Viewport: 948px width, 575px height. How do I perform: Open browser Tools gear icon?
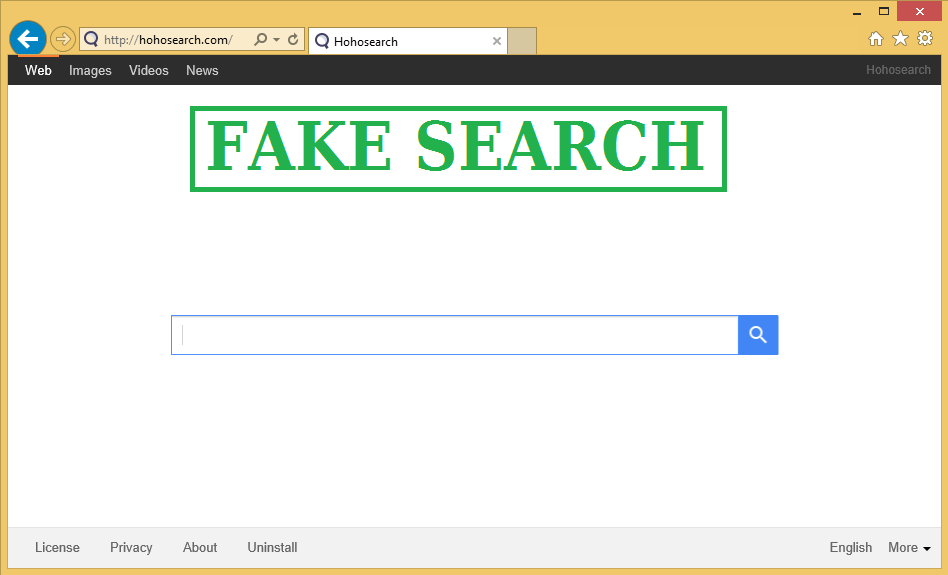point(925,39)
